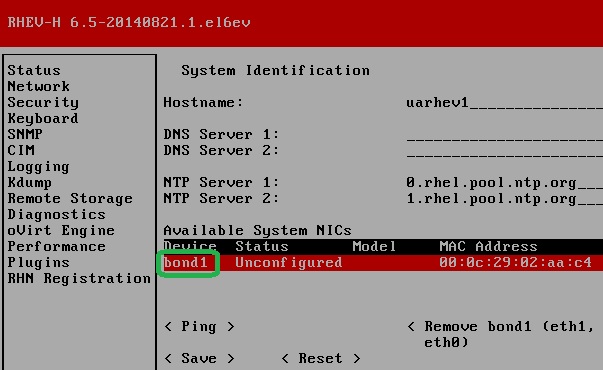This screenshot has height=370, width=603.
Task: Open the CIM menu entry
Action: (21, 150)
